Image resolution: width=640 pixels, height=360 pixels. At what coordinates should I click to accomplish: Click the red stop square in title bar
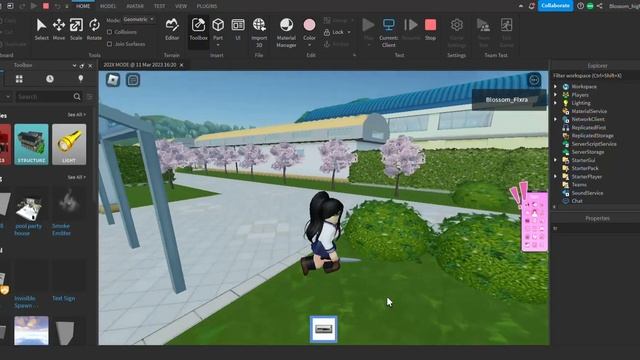click(x=46, y=6)
